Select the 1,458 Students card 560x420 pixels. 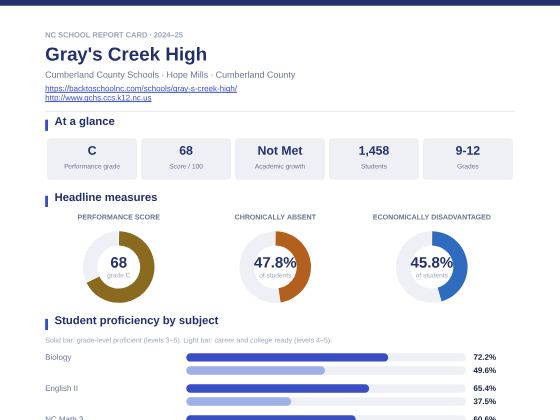coord(374,159)
